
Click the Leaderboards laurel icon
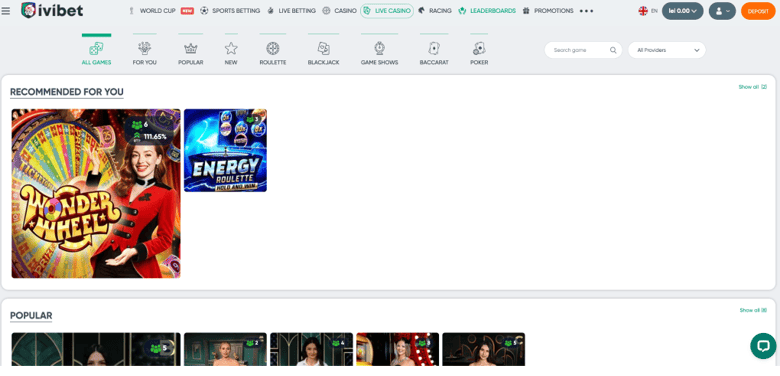[462, 10]
